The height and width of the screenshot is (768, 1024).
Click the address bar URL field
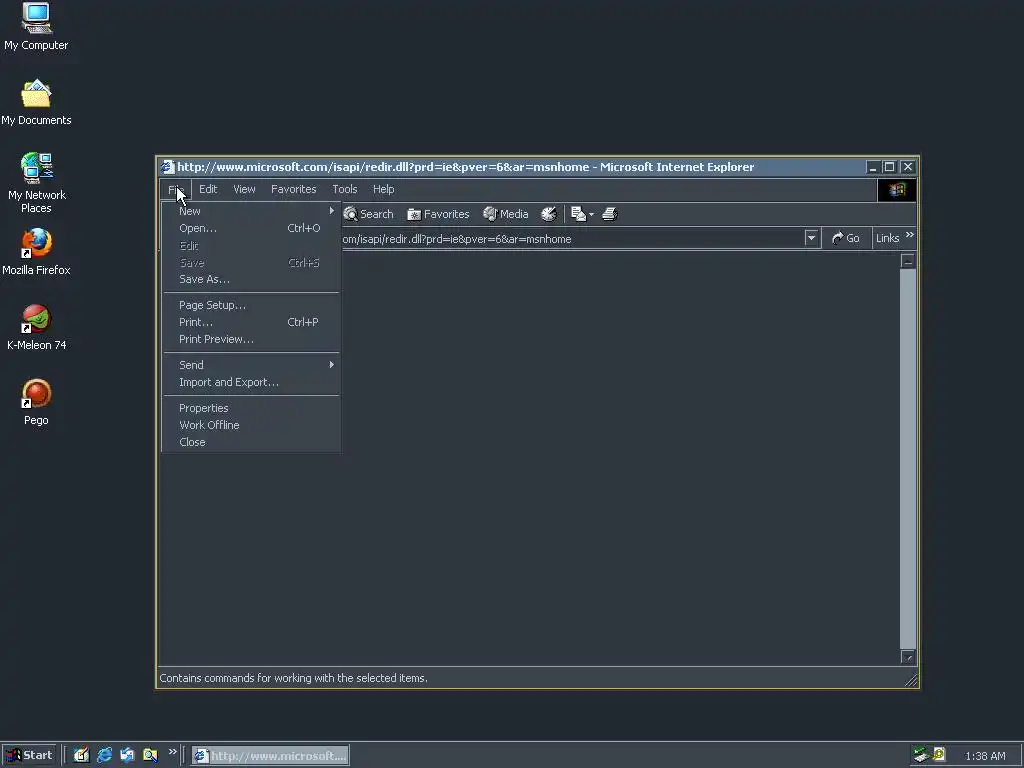point(572,239)
